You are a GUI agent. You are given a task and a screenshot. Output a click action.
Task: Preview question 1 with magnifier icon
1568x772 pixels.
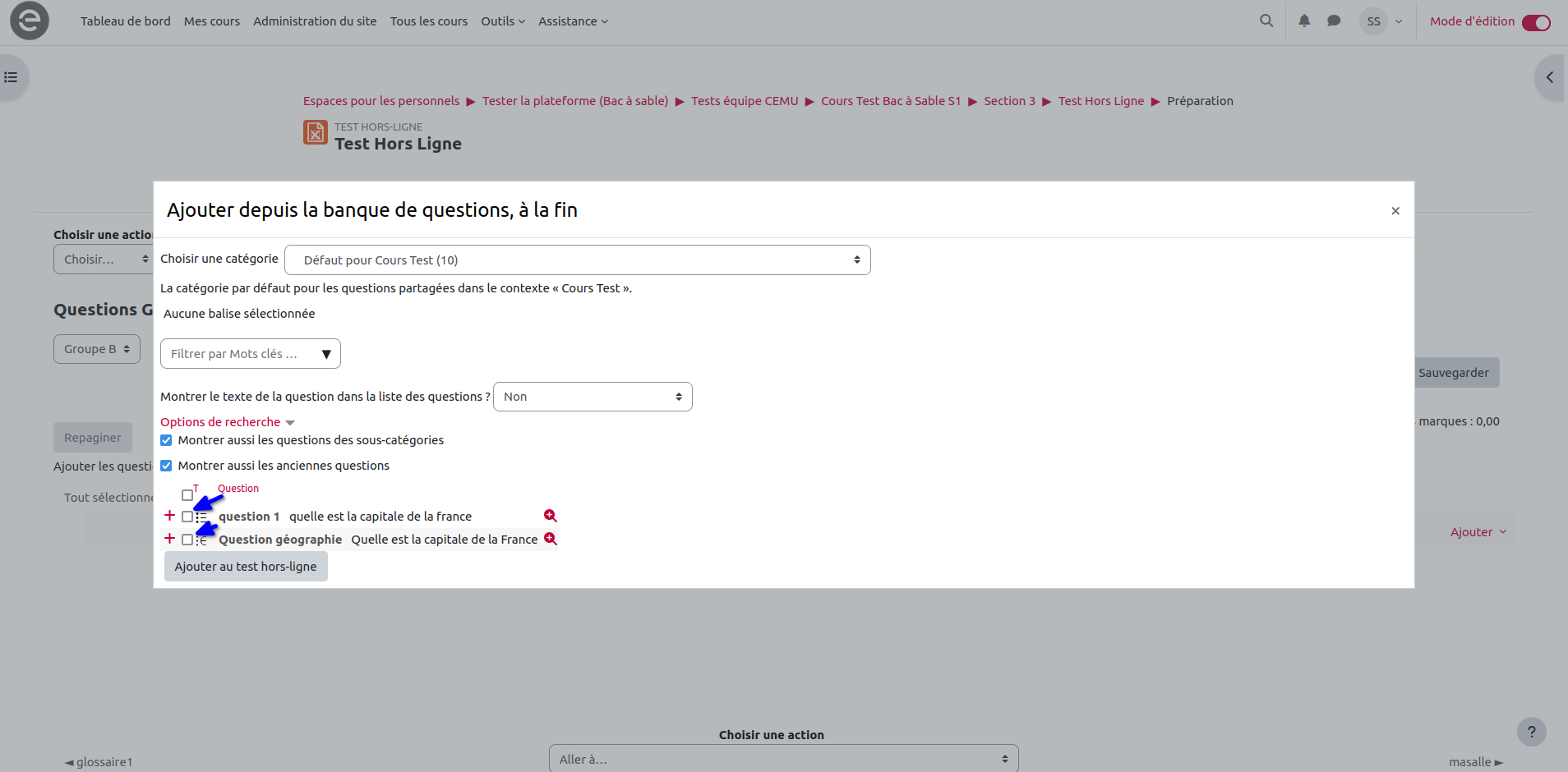[551, 516]
